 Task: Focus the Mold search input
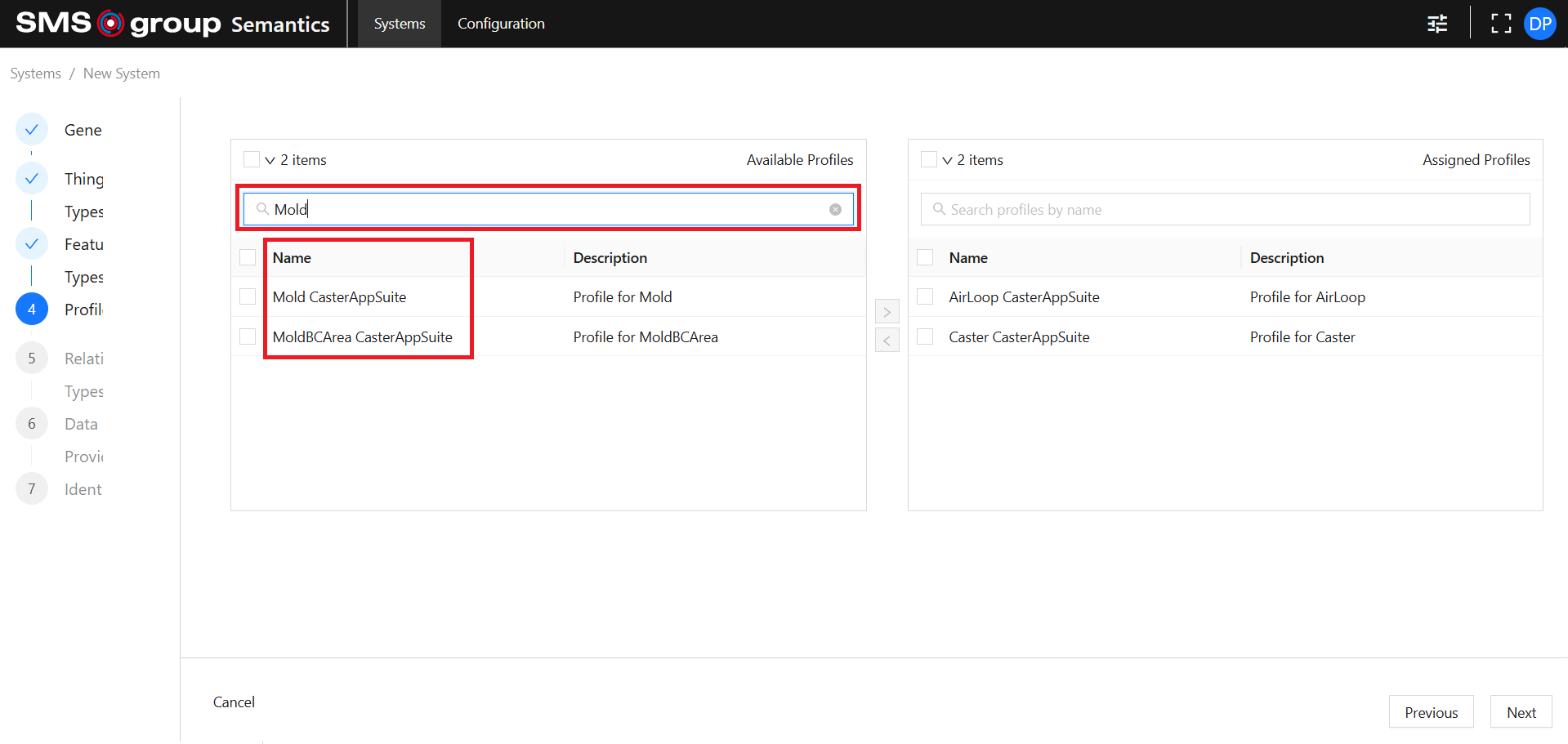pyautogui.click(x=548, y=209)
